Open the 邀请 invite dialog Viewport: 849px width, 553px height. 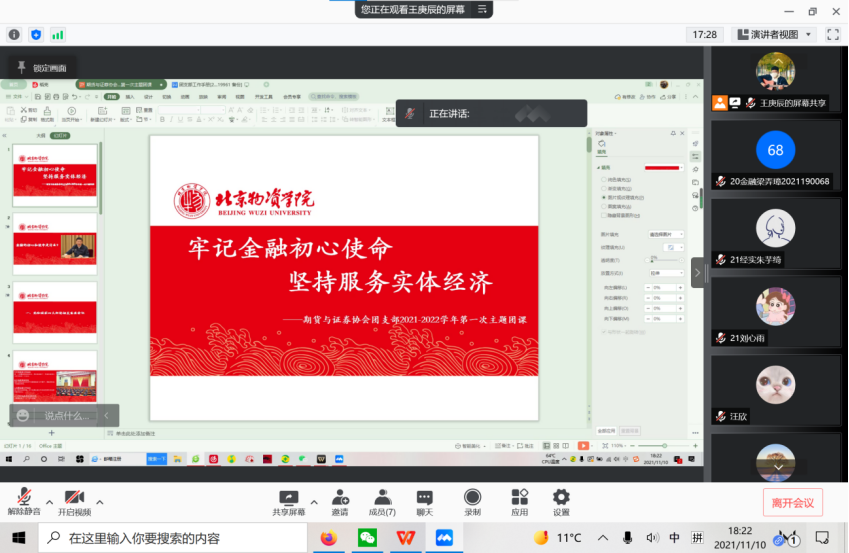pos(340,499)
